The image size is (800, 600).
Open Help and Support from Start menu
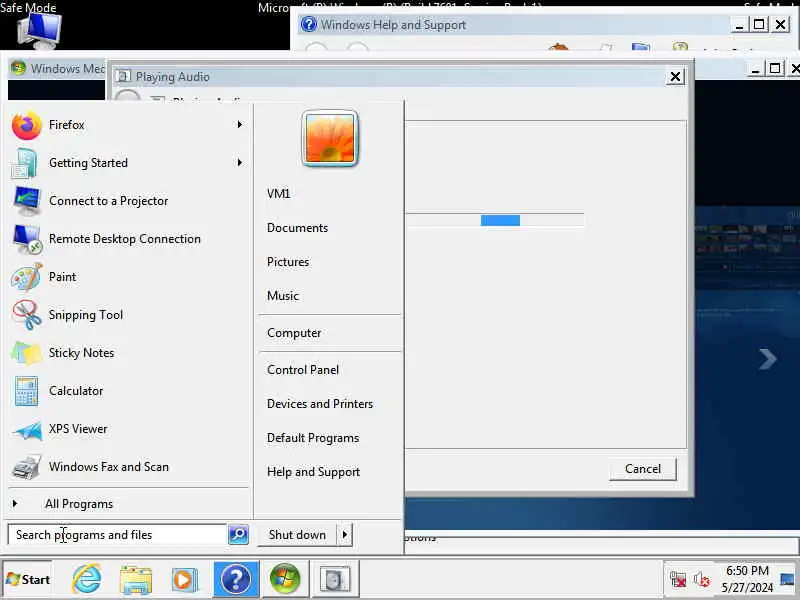point(314,472)
